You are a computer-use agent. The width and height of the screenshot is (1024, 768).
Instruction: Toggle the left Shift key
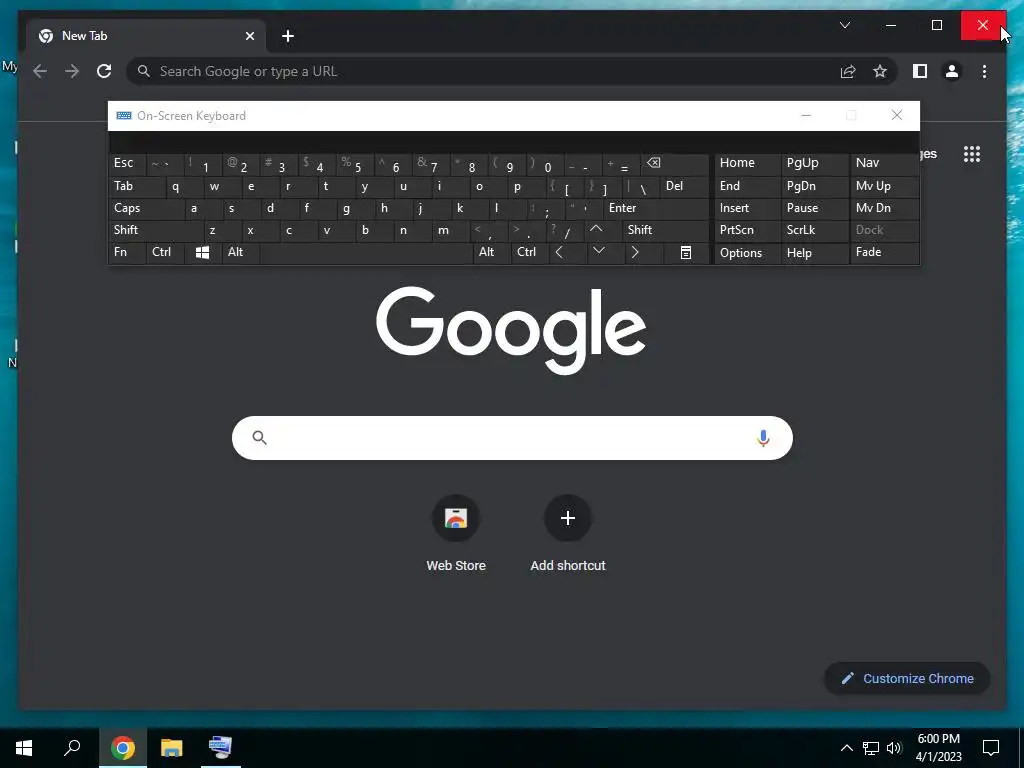tap(155, 230)
